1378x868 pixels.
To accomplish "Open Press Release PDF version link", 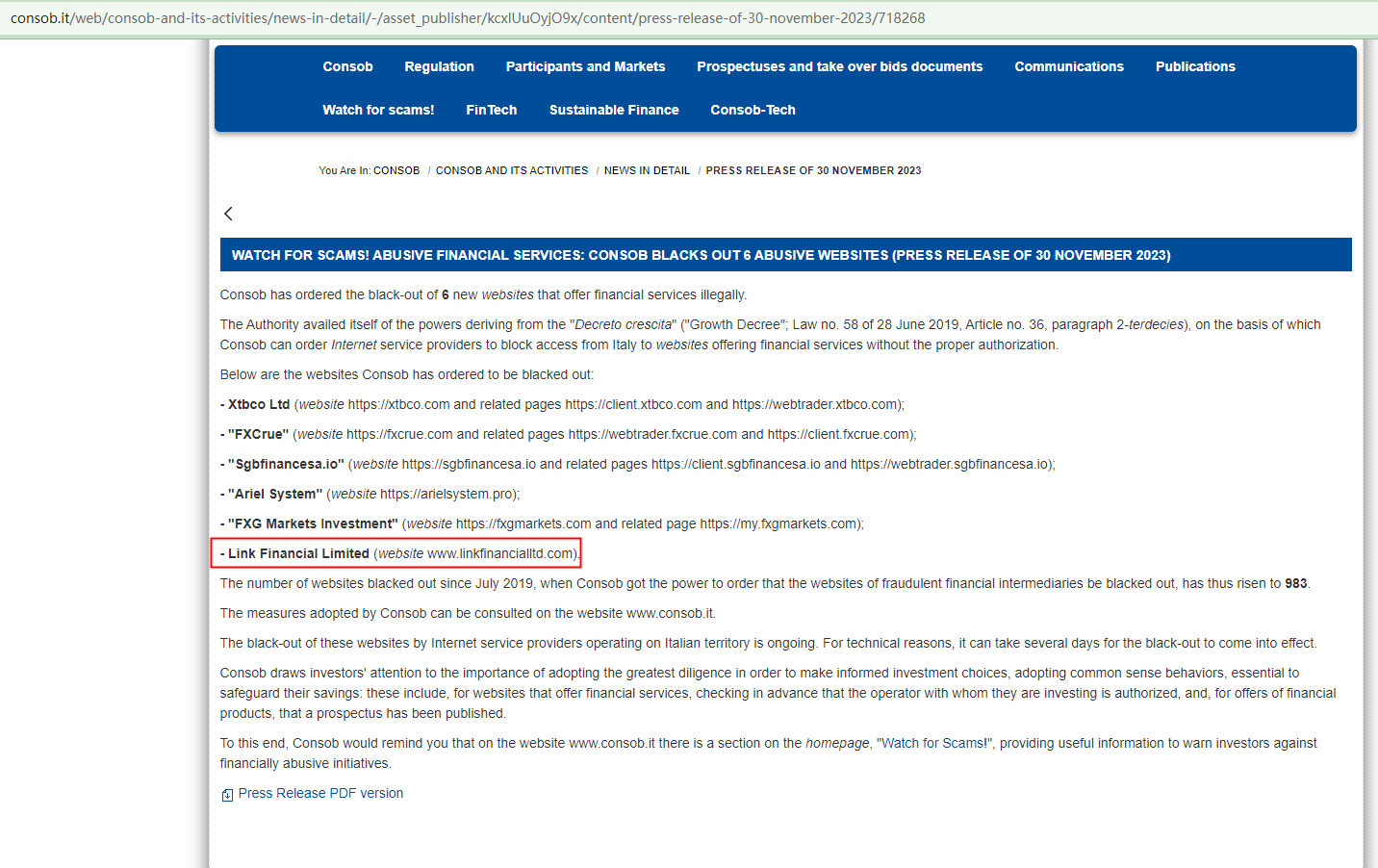I will point(320,793).
